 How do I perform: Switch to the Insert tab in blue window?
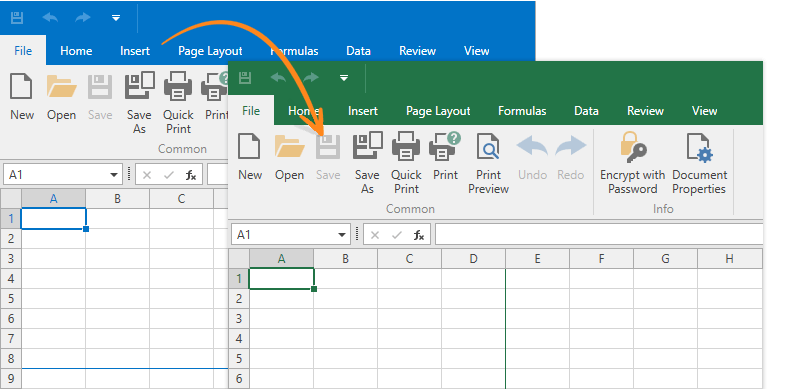point(135,51)
